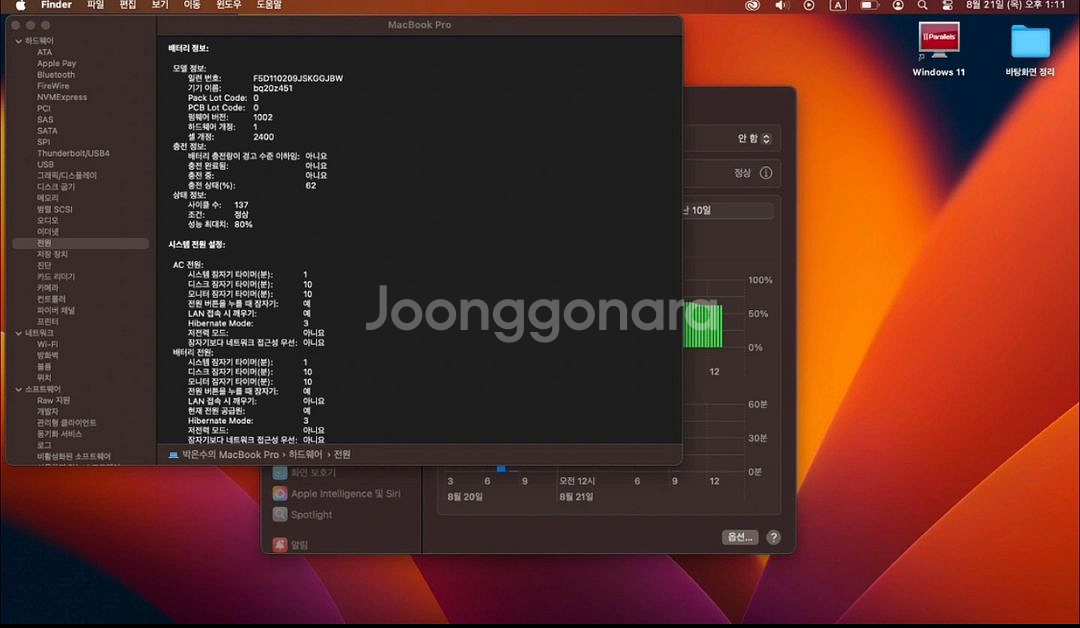Select 그래픽/디스플레이 in the sidebar
This screenshot has width=1080, height=628.
67,176
